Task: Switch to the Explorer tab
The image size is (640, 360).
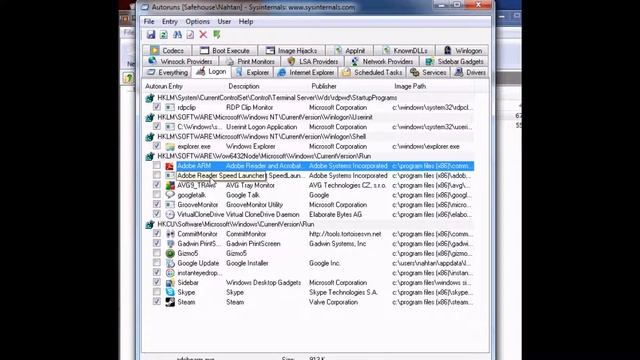Action: [x=253, y=73]
